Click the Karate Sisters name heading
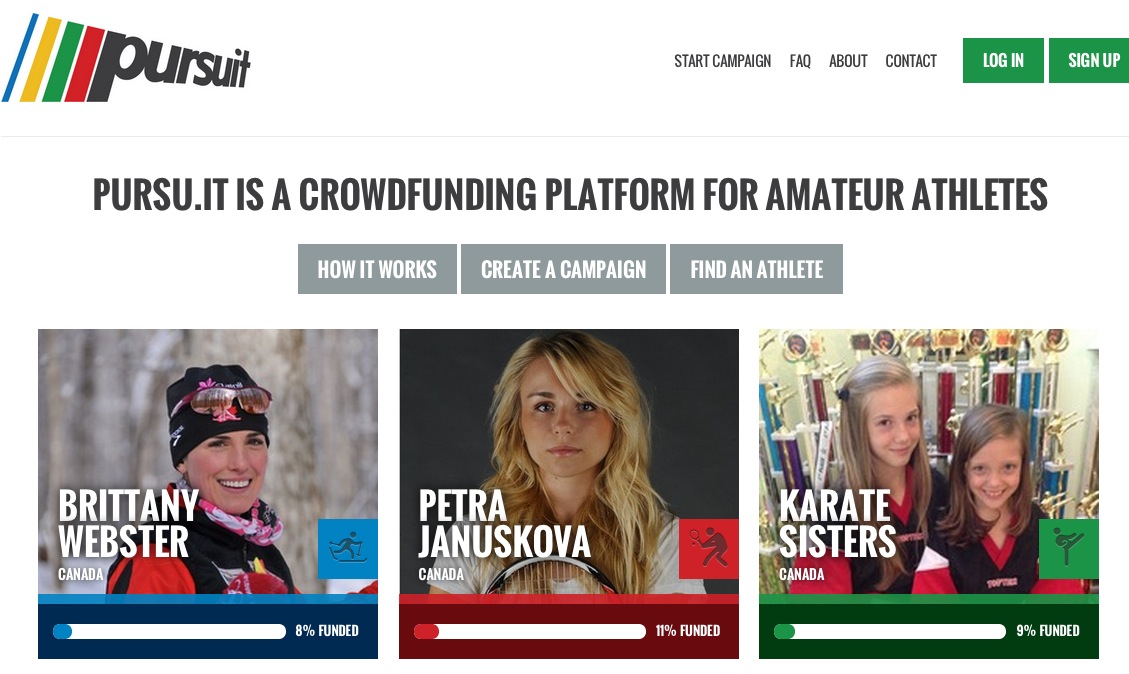 [837, 524]
